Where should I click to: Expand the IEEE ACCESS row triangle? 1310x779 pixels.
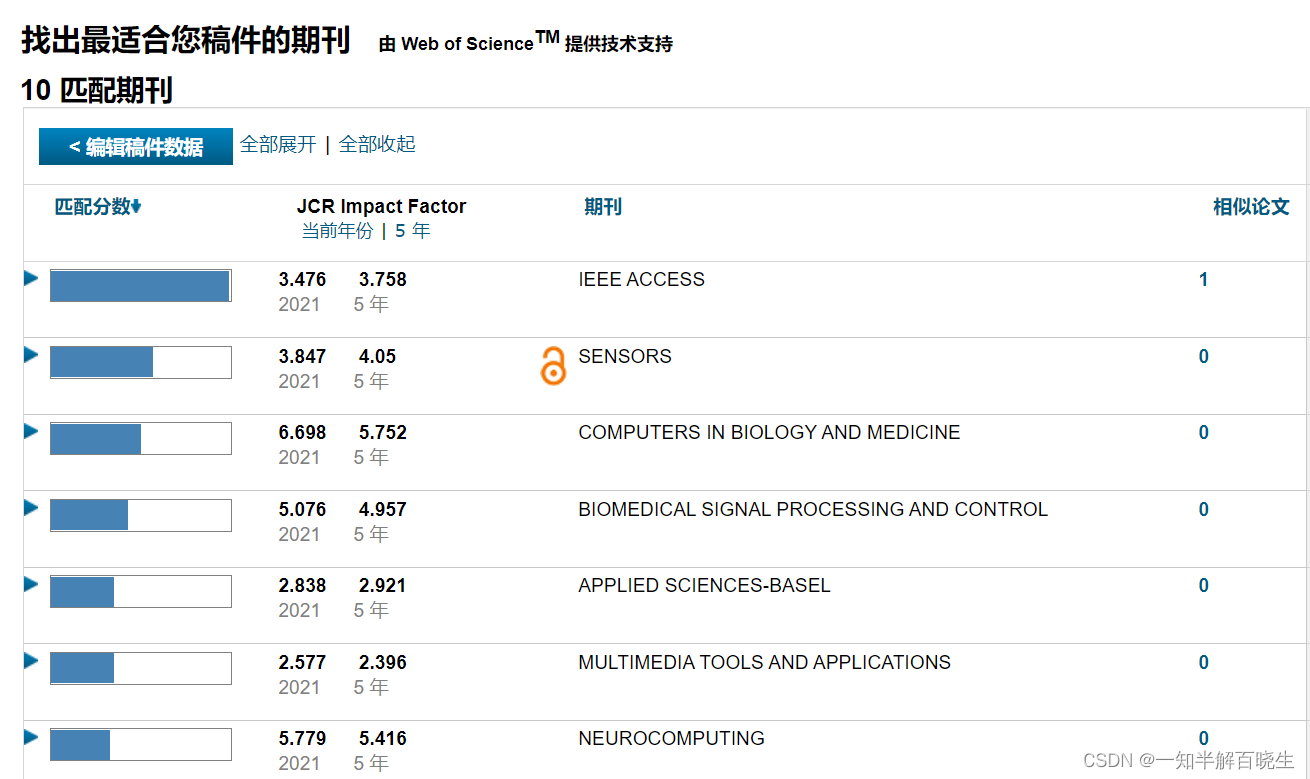click(31, 278)
